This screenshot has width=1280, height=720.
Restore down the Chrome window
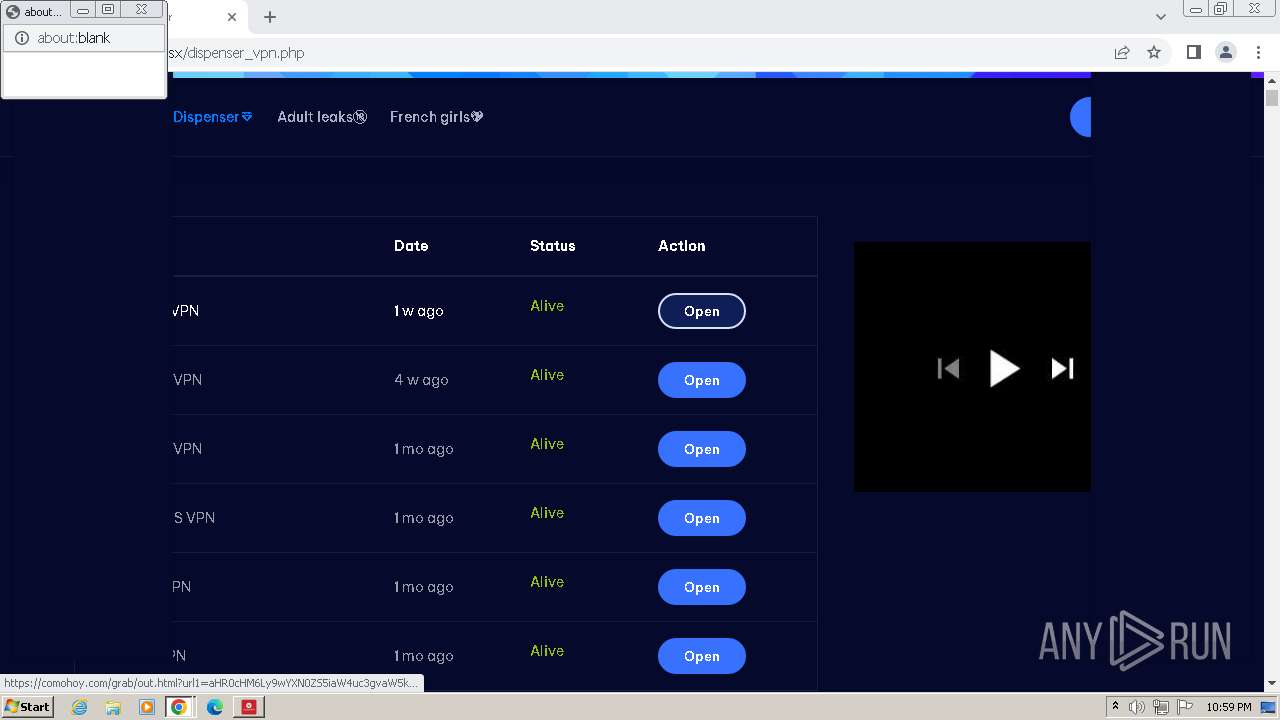point(1221,8)
